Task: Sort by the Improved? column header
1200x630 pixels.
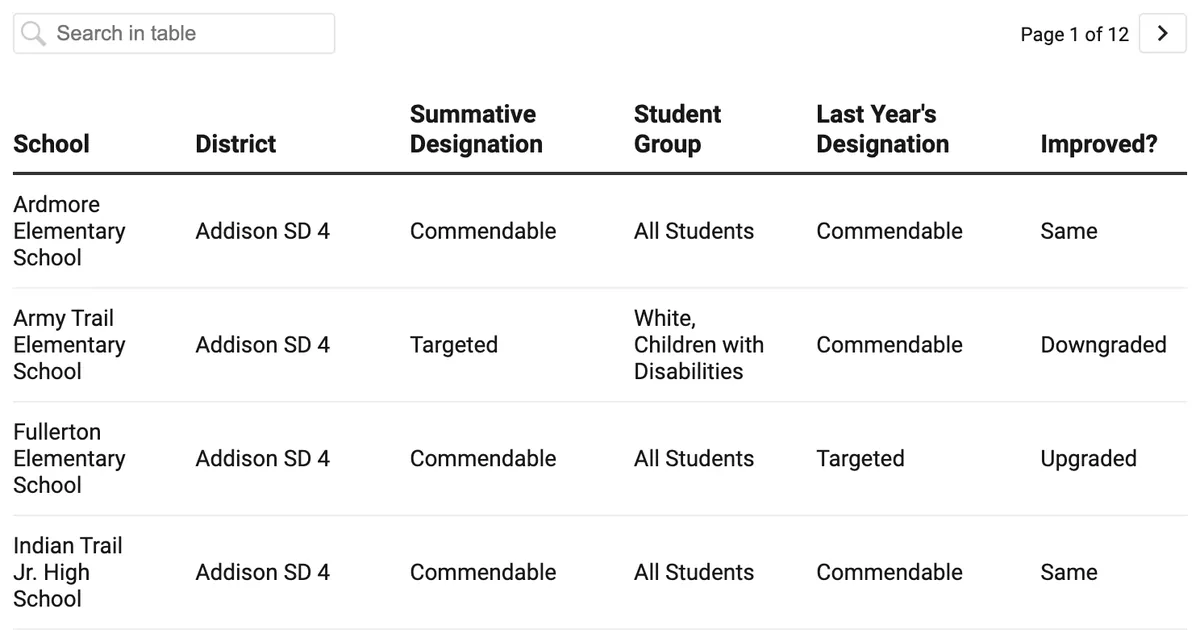Action: [x=1099, y=144]
